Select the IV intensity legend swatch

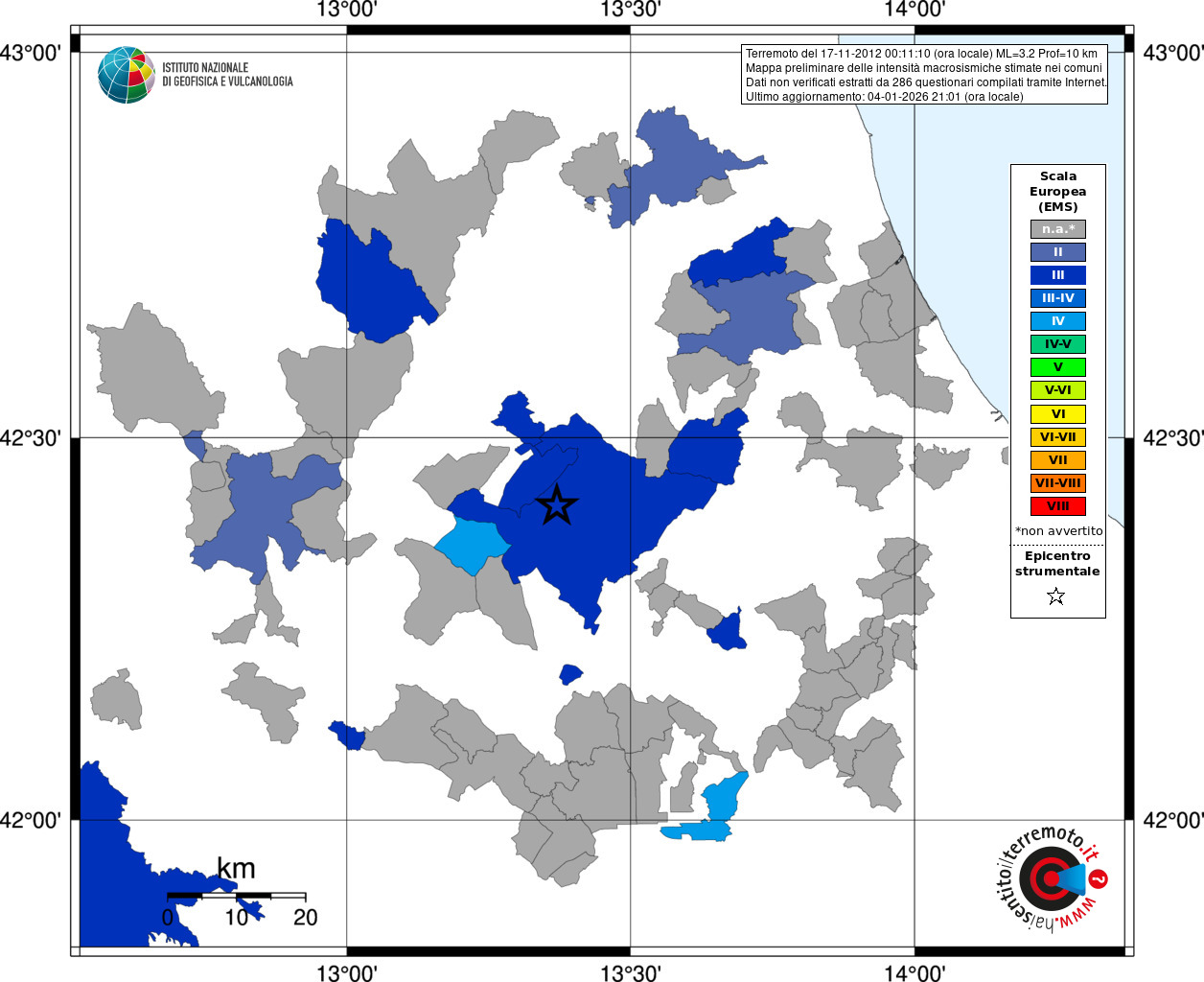tap(1058, 321)
